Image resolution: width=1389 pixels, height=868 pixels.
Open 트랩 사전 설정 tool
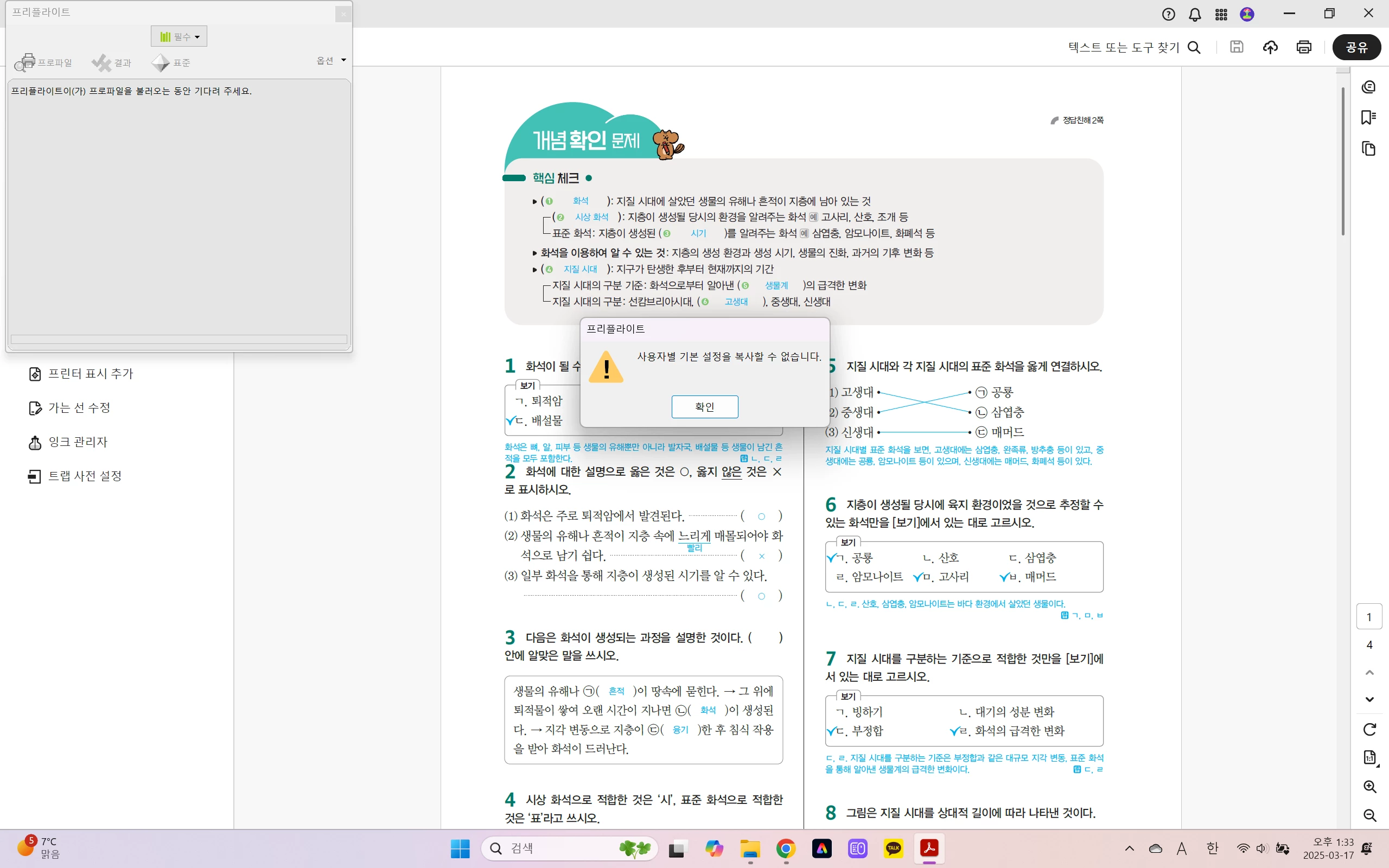85,476
